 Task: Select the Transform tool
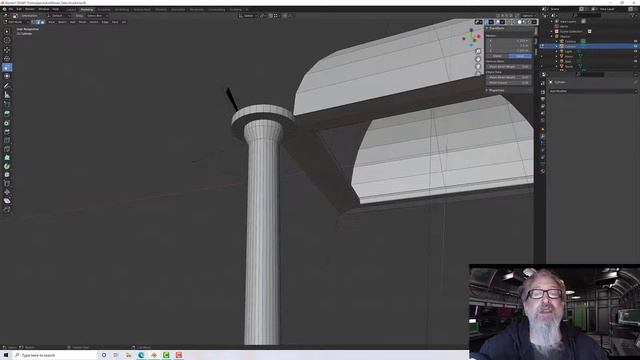(7, 76)
